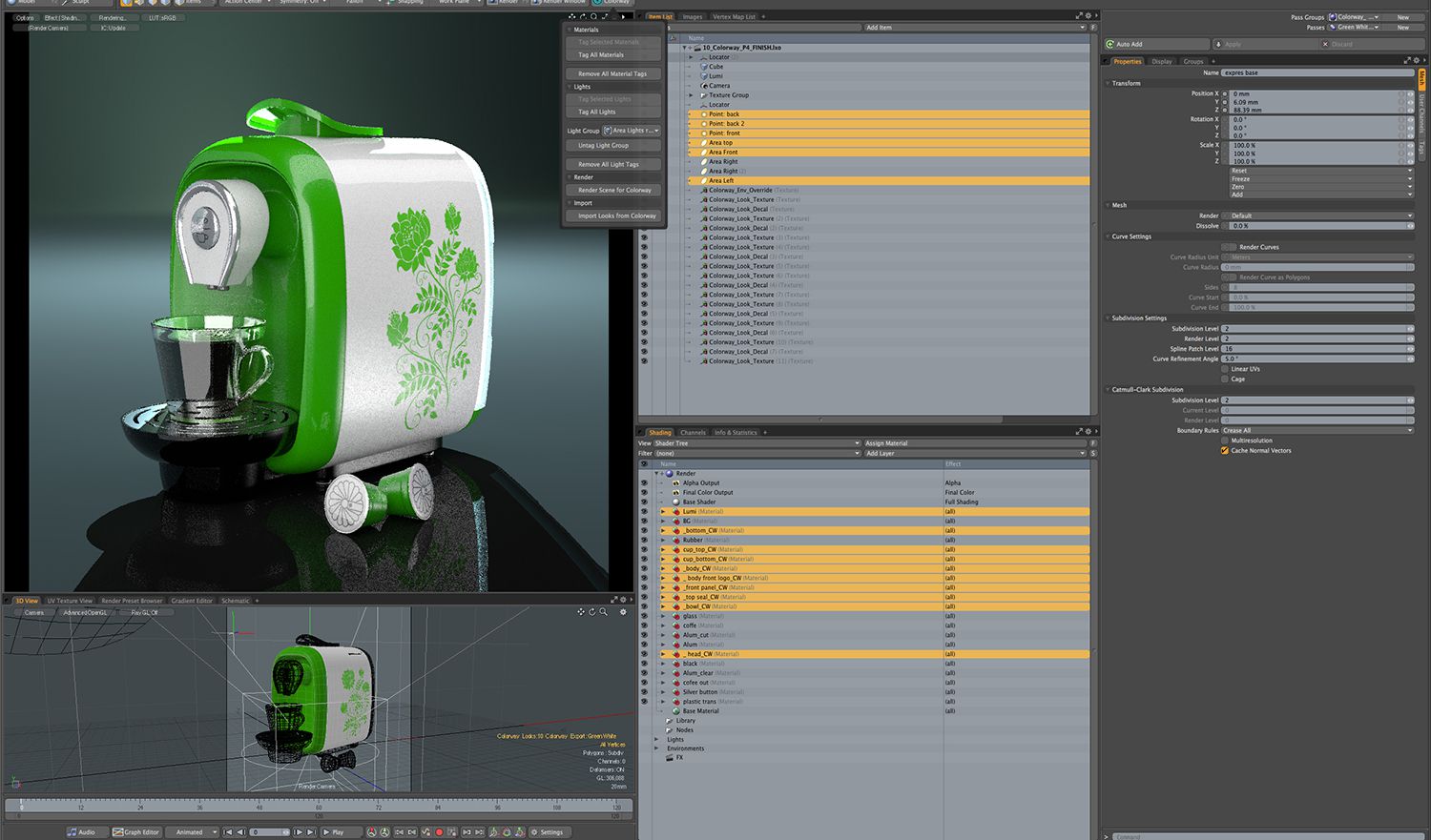1431x840 pixels.
Task: Open the Light Group dropdown
Action: point(632,131)
